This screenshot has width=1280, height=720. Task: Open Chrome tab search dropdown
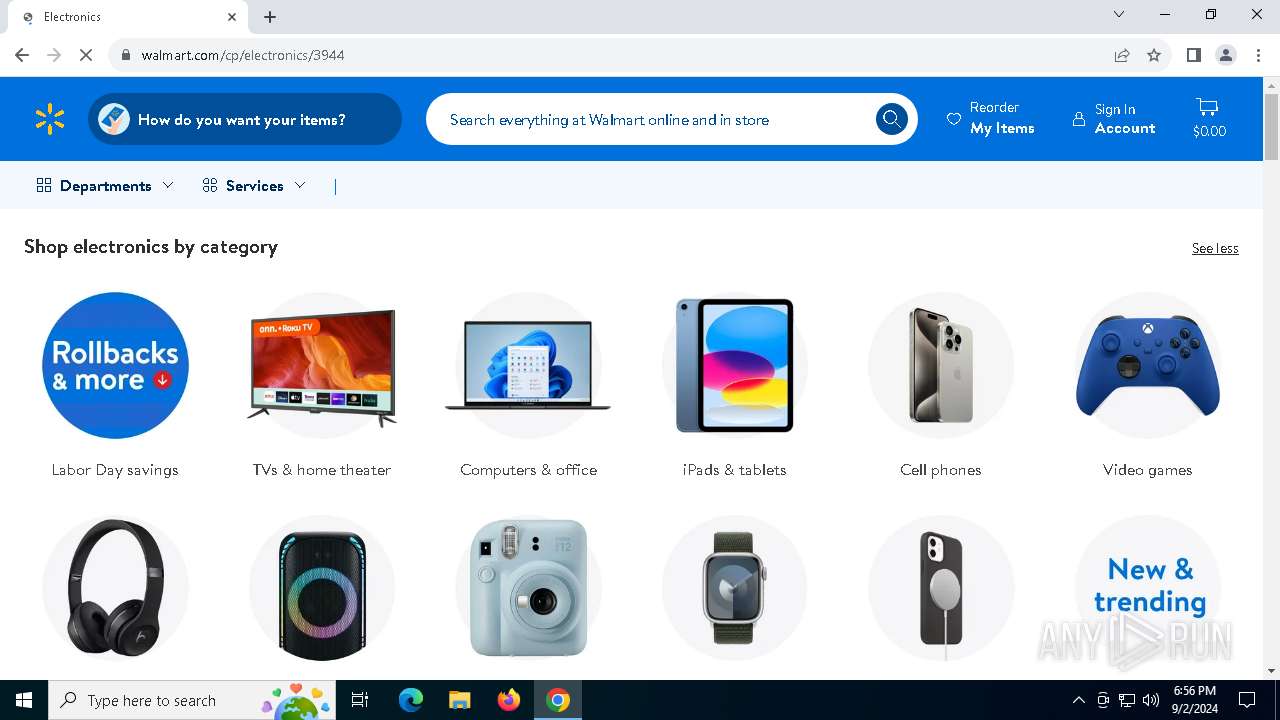pos(1119,15)
